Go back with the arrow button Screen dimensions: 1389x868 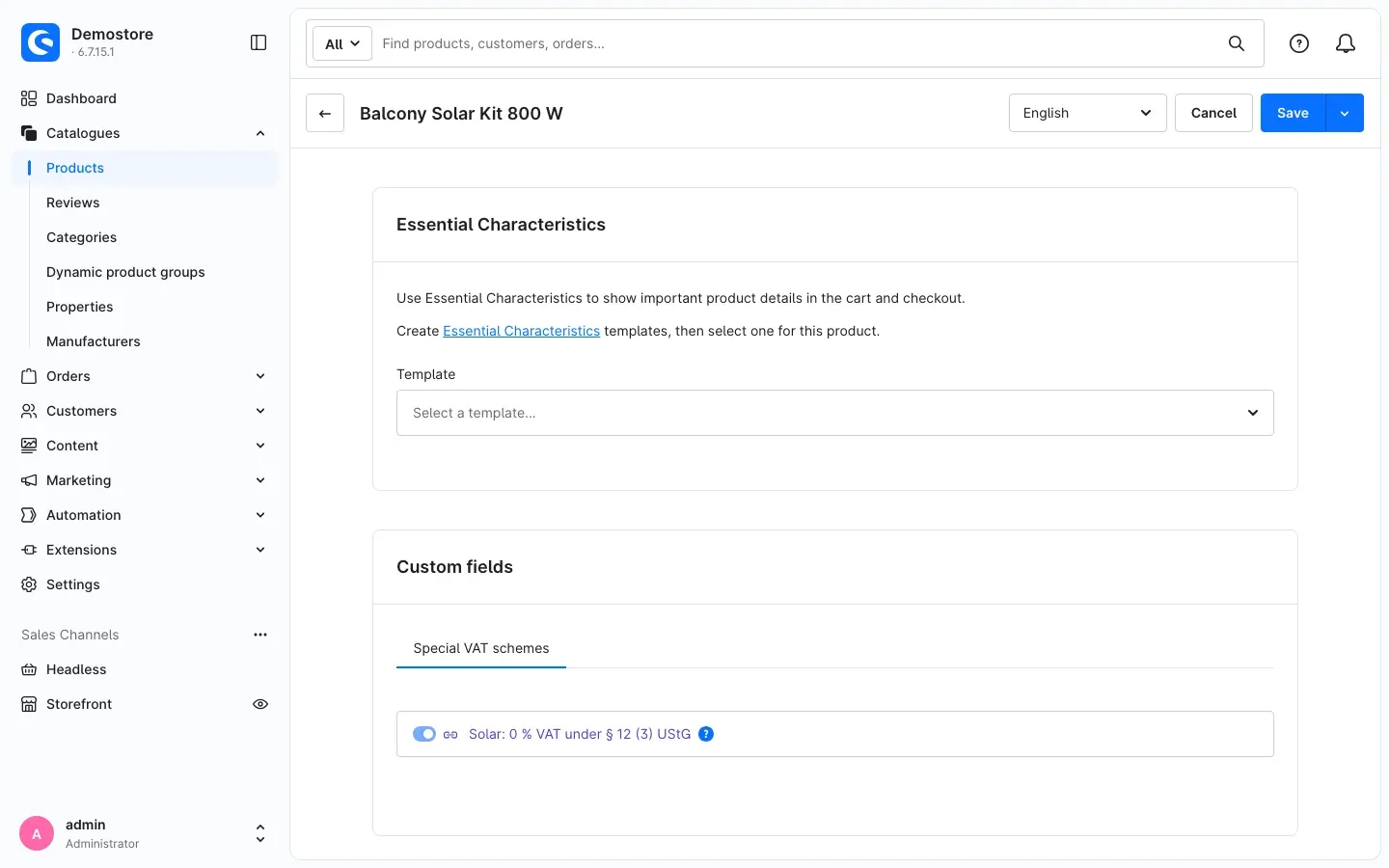click(325, 113)
